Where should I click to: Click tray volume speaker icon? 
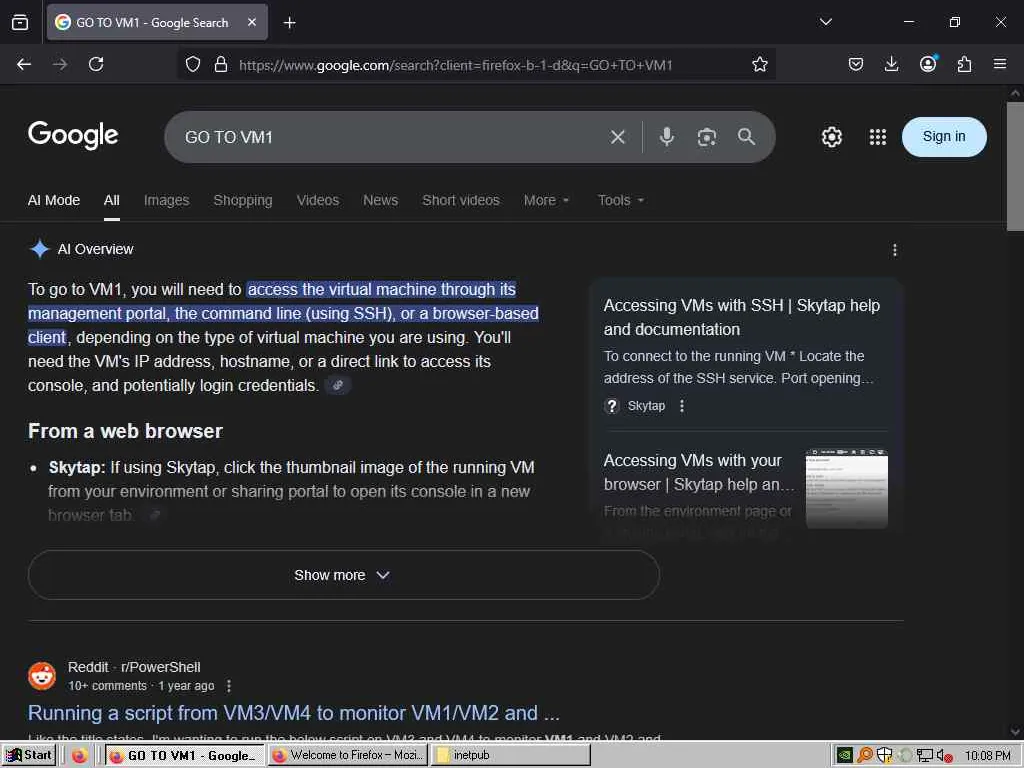pos(944,756)
